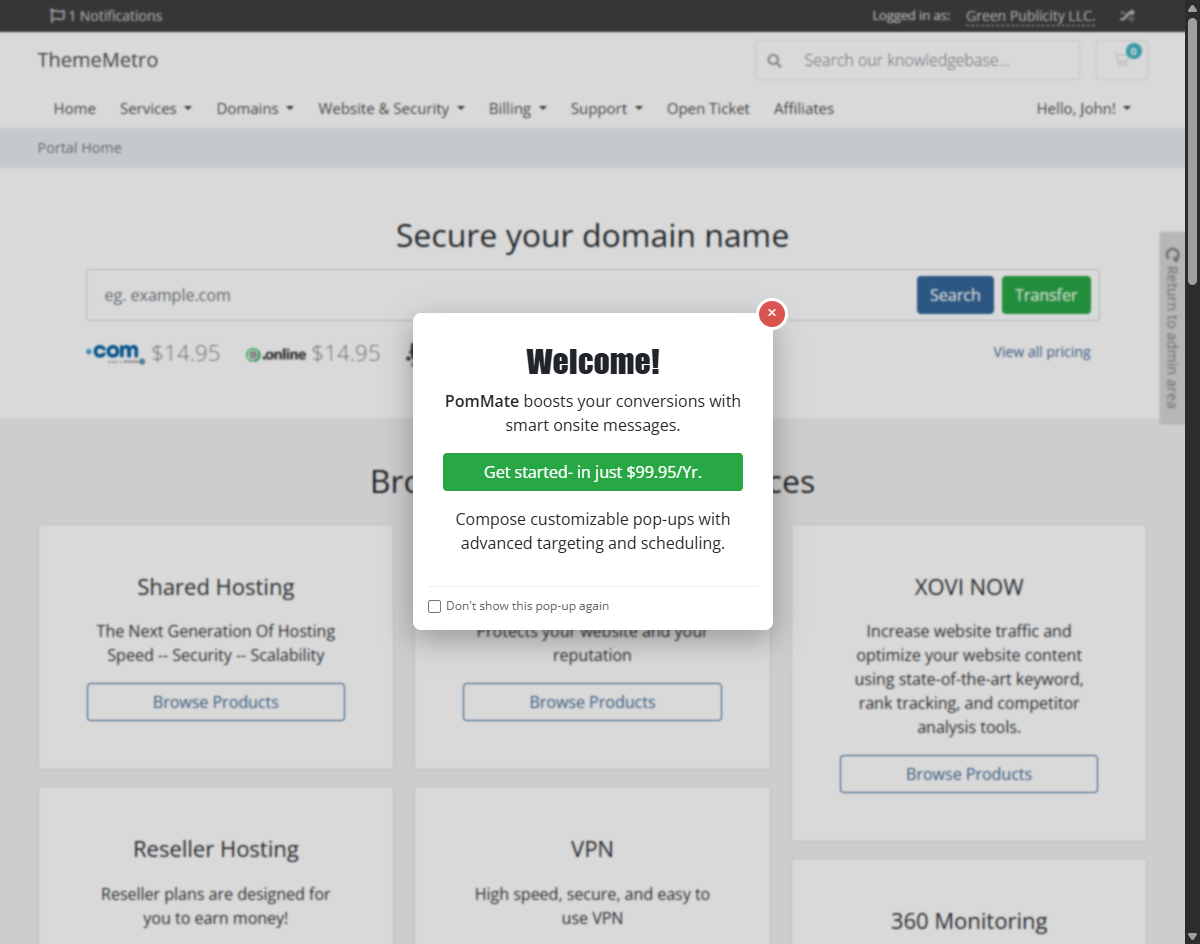Select Affiliates menu item
Image resolution: width=1200 pixels, height=944 pixels.
coord(803,109)
